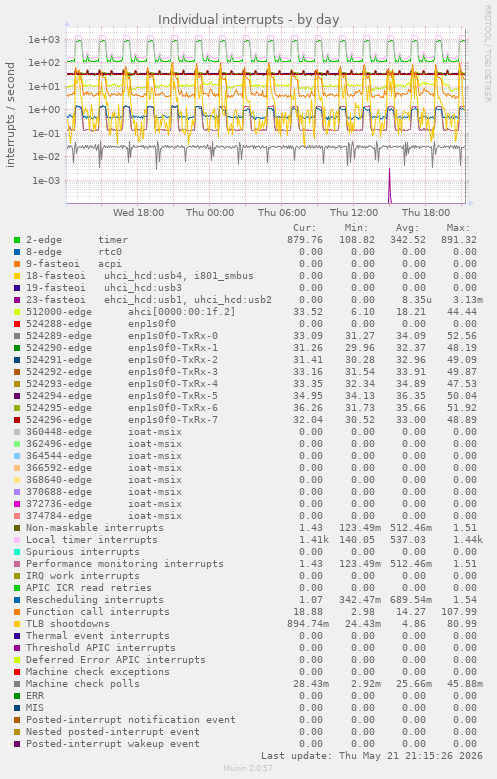497x779 pixels.
Task: Click the Cur column header
Action: tap(305, 228)
